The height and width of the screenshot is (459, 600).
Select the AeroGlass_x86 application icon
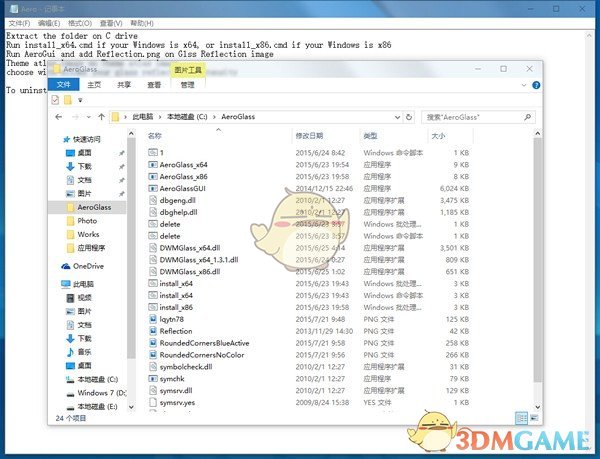click(x=153, y=177)
